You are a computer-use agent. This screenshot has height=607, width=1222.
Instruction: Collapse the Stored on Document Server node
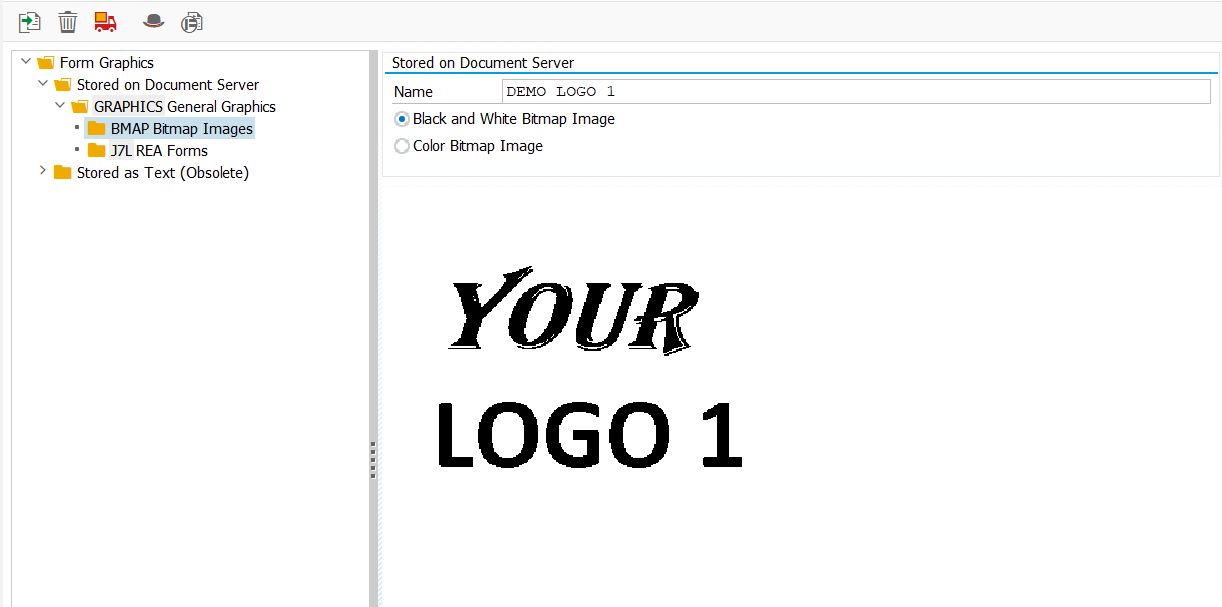(43, 84)
